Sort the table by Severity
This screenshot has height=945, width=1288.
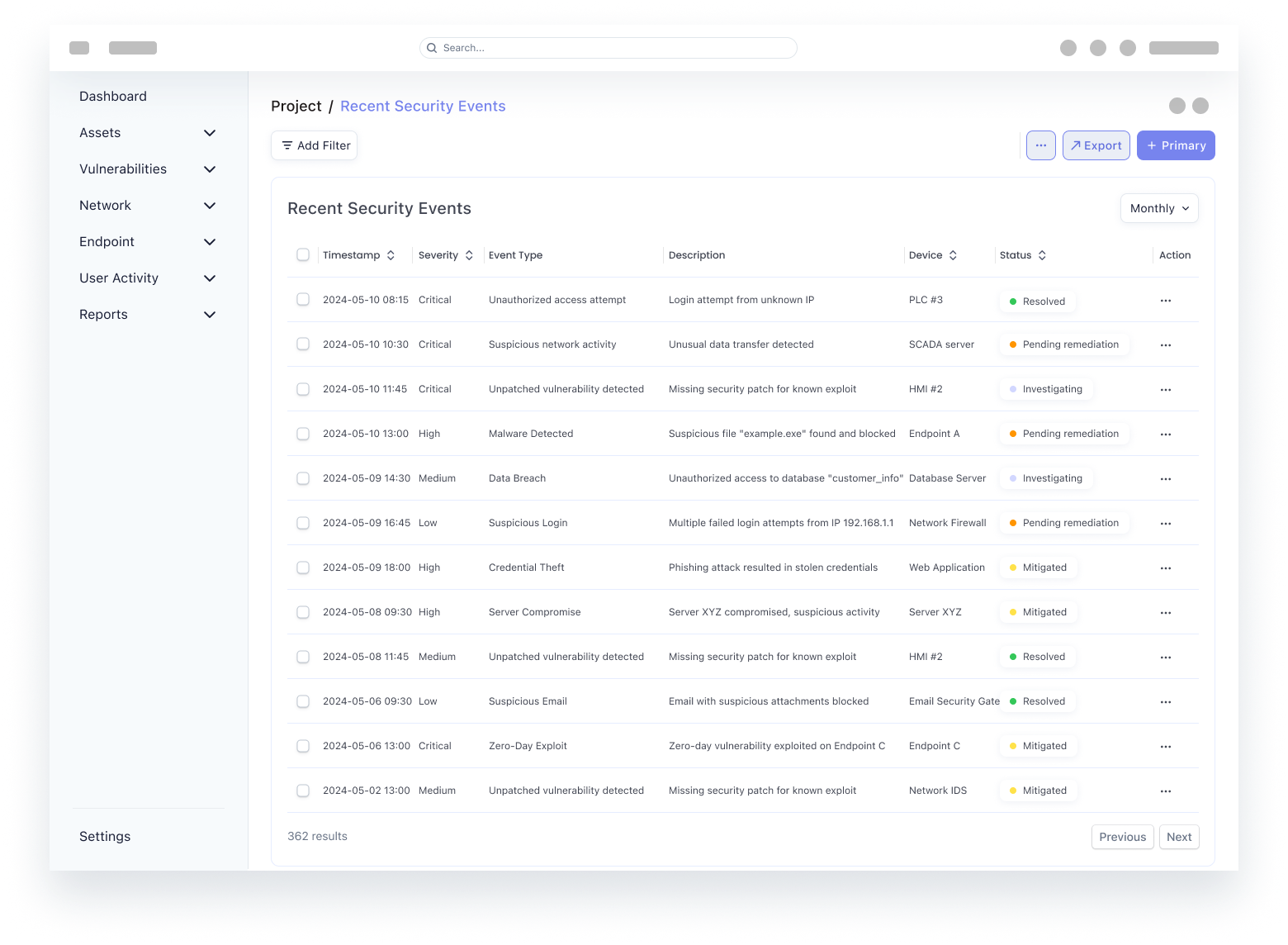pyautogui.click(x=469, y=255)
